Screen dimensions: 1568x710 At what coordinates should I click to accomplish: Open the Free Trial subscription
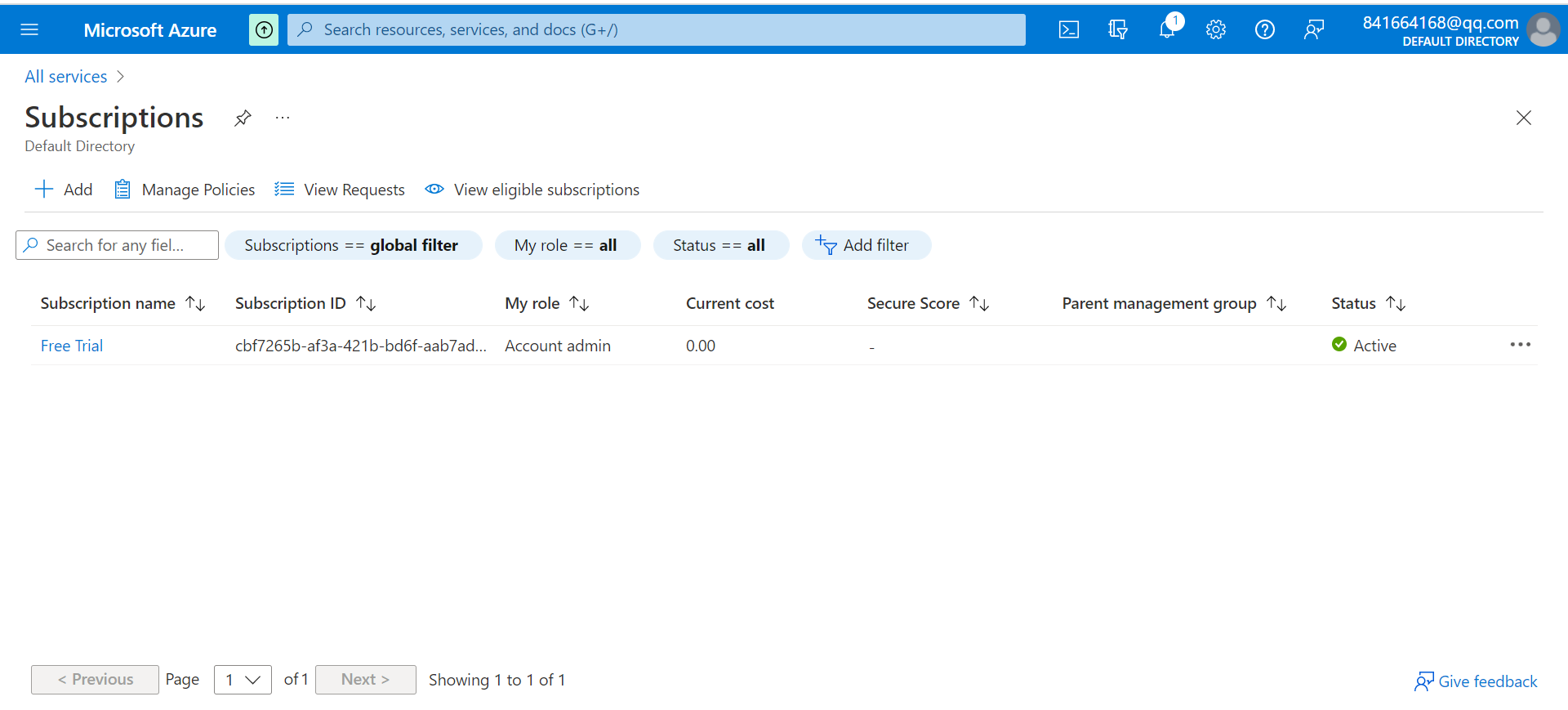click(72, 346)
